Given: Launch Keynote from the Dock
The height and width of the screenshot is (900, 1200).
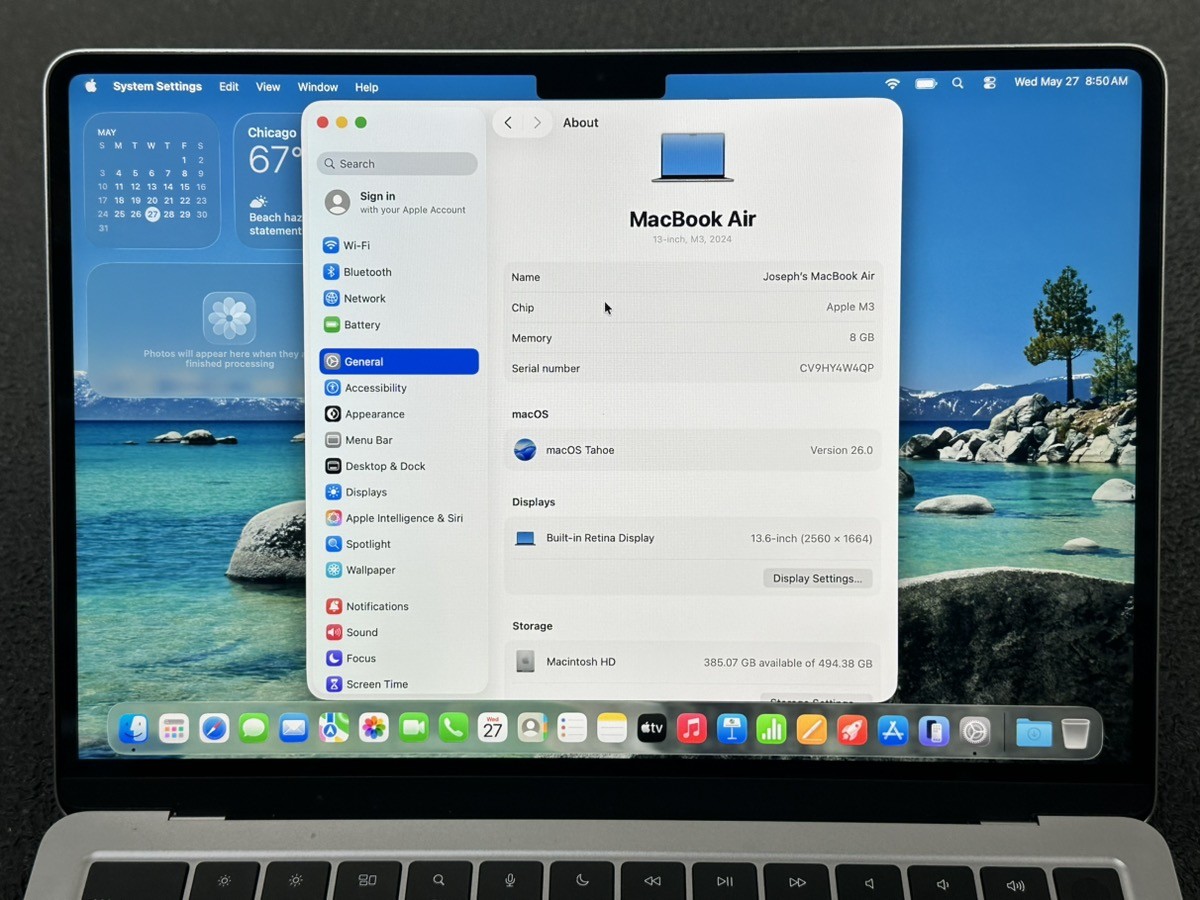Looking at the screenshot, I should pyautogui.click(x=732, y=729).
